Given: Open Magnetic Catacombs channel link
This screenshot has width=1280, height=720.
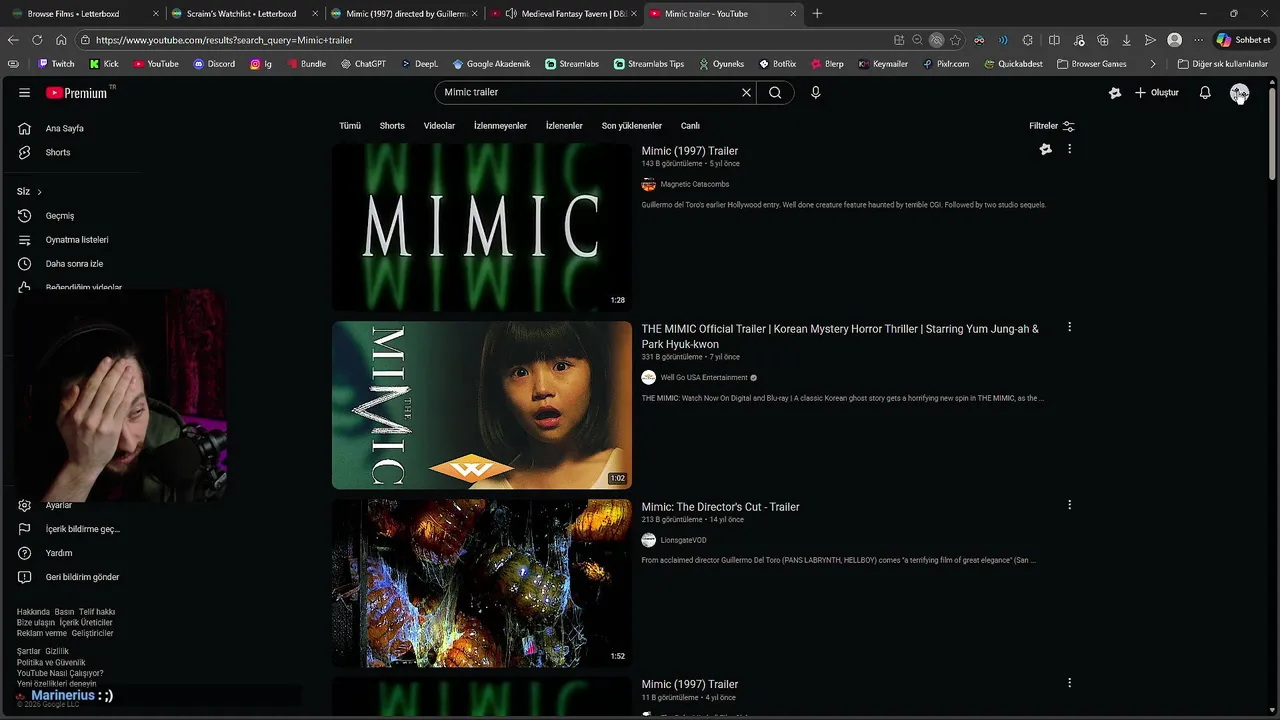Looking at the screenshot, I should tap(694, 184).
